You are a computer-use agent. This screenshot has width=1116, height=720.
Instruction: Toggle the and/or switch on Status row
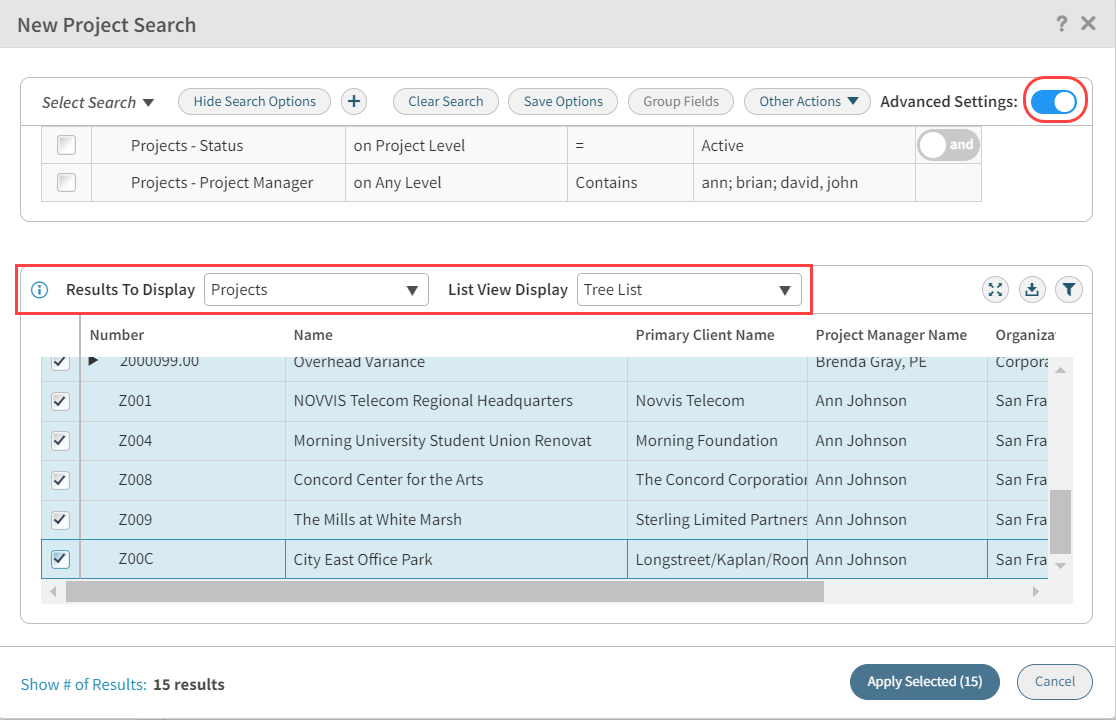(948, 145)
